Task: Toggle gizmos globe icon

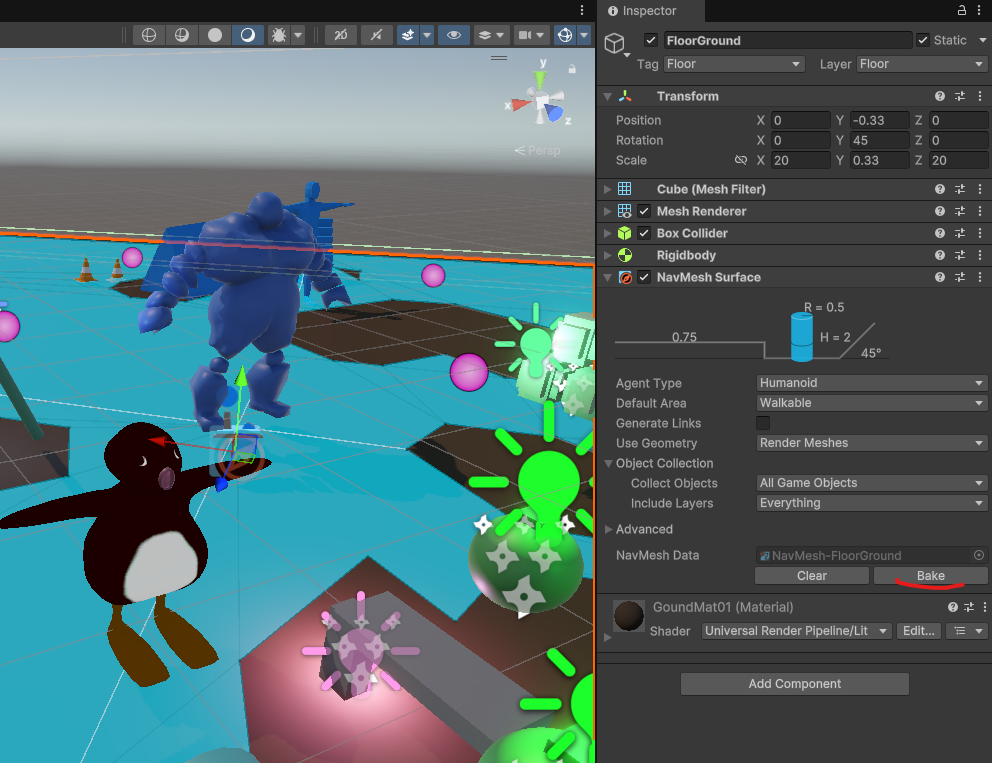Action: pos(564,35)
